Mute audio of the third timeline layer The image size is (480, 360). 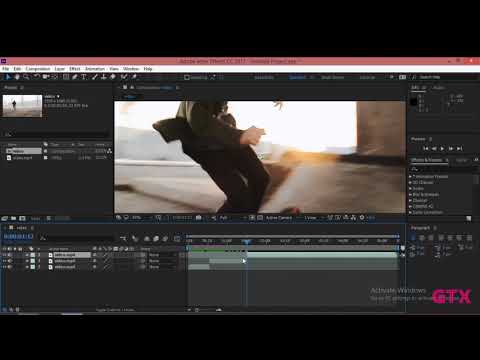pyautogui.click(x=10, y=267)
